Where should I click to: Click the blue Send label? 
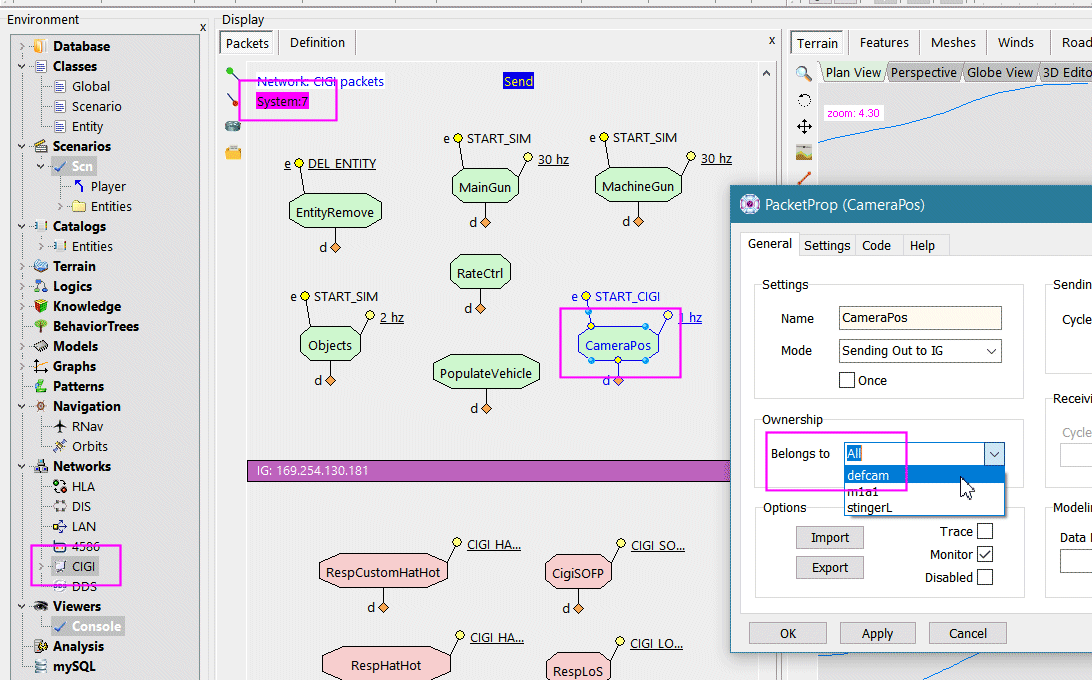point(518,81)
